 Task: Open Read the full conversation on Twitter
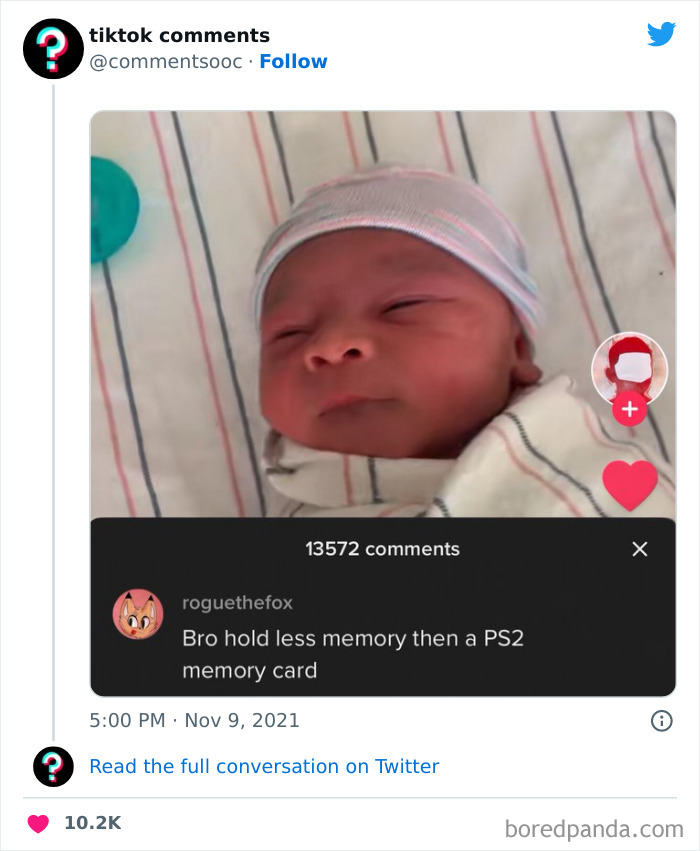click(x=264, y=766)
